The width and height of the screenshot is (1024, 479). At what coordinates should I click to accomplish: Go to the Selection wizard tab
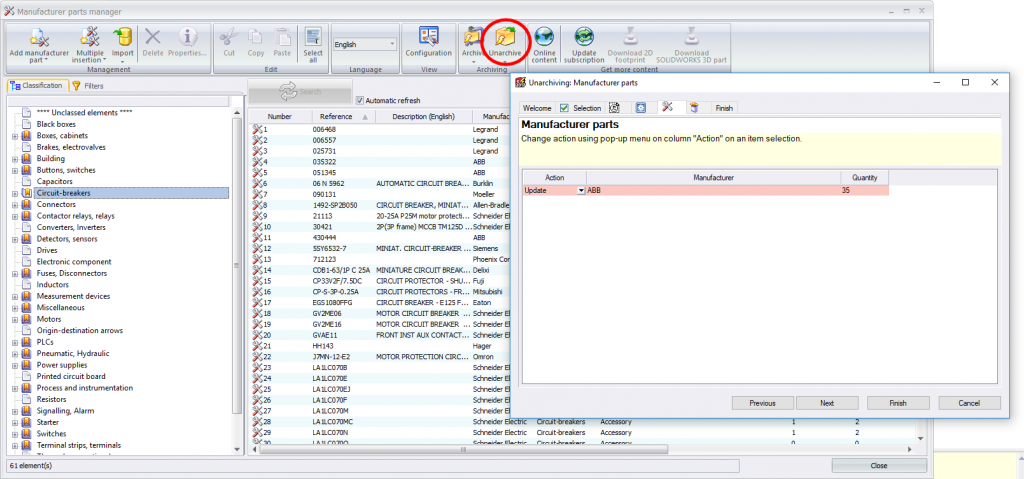(x=581, y=108)
